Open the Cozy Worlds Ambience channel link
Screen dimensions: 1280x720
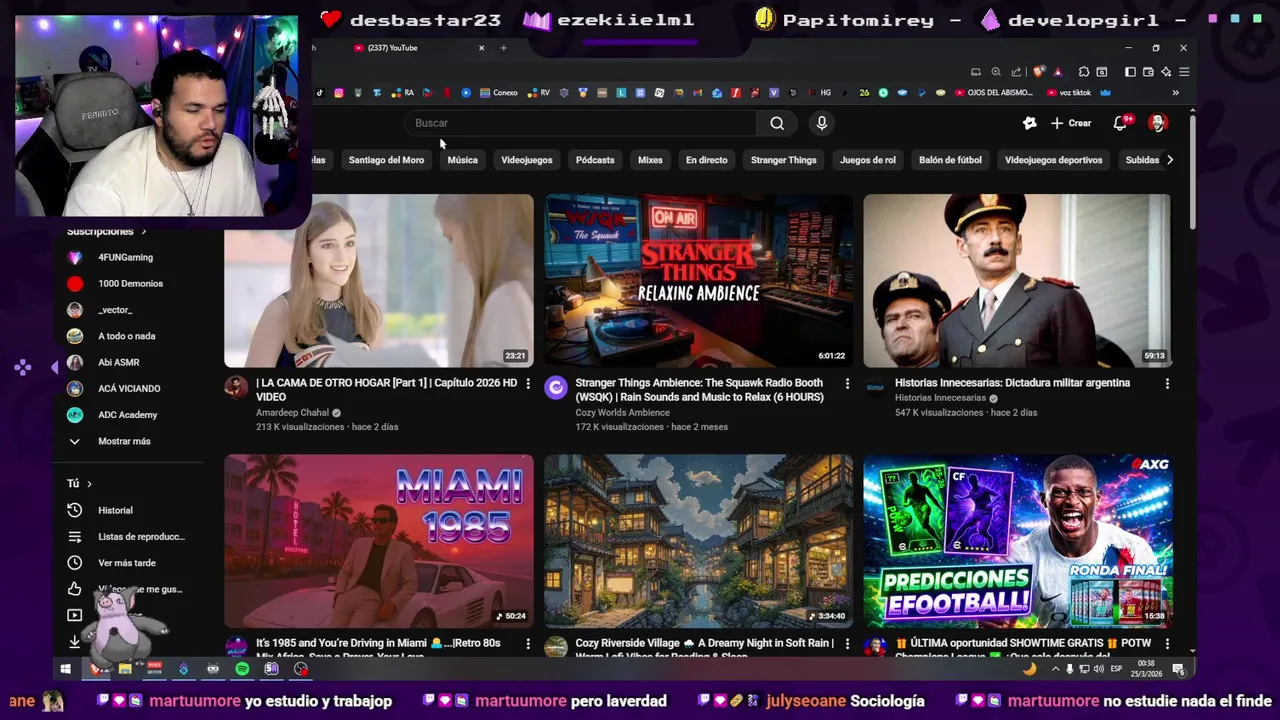click(x=622, y=412)
